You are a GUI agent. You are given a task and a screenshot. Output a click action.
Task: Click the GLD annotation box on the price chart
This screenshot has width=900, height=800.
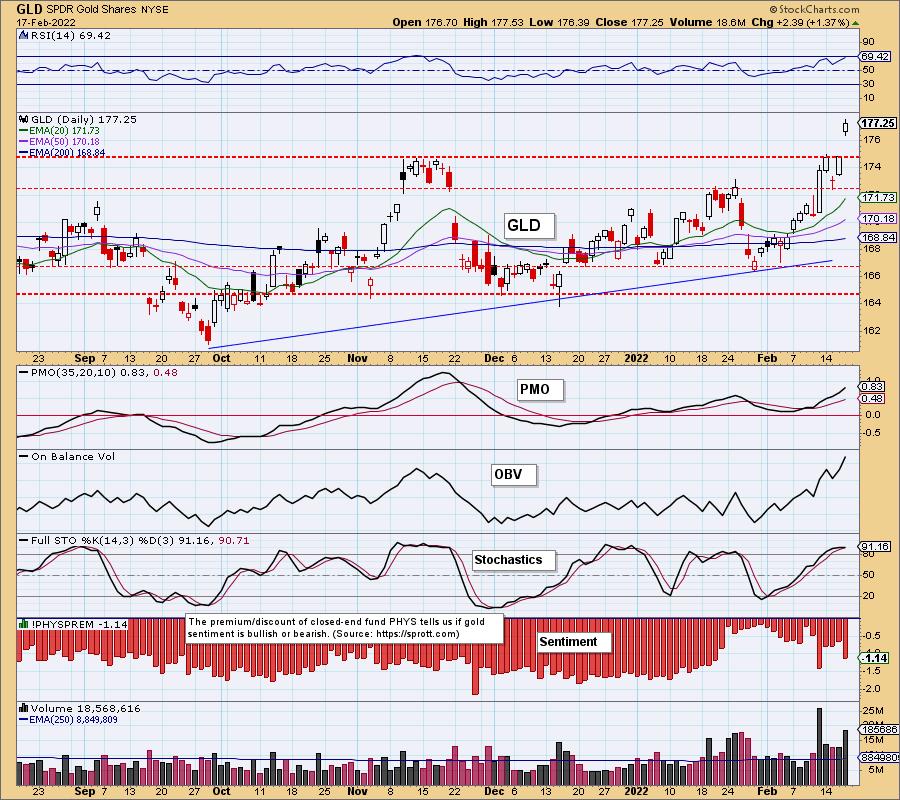pos(529,225)
